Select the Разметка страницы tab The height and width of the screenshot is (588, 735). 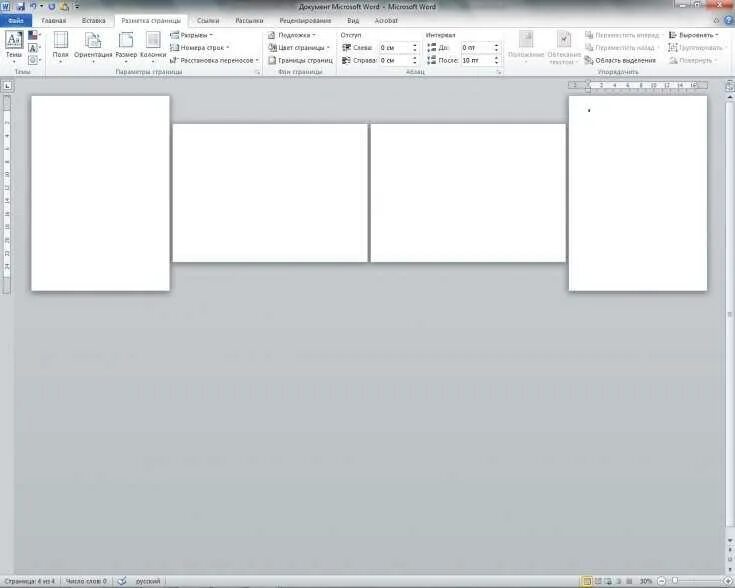point(151,21)
